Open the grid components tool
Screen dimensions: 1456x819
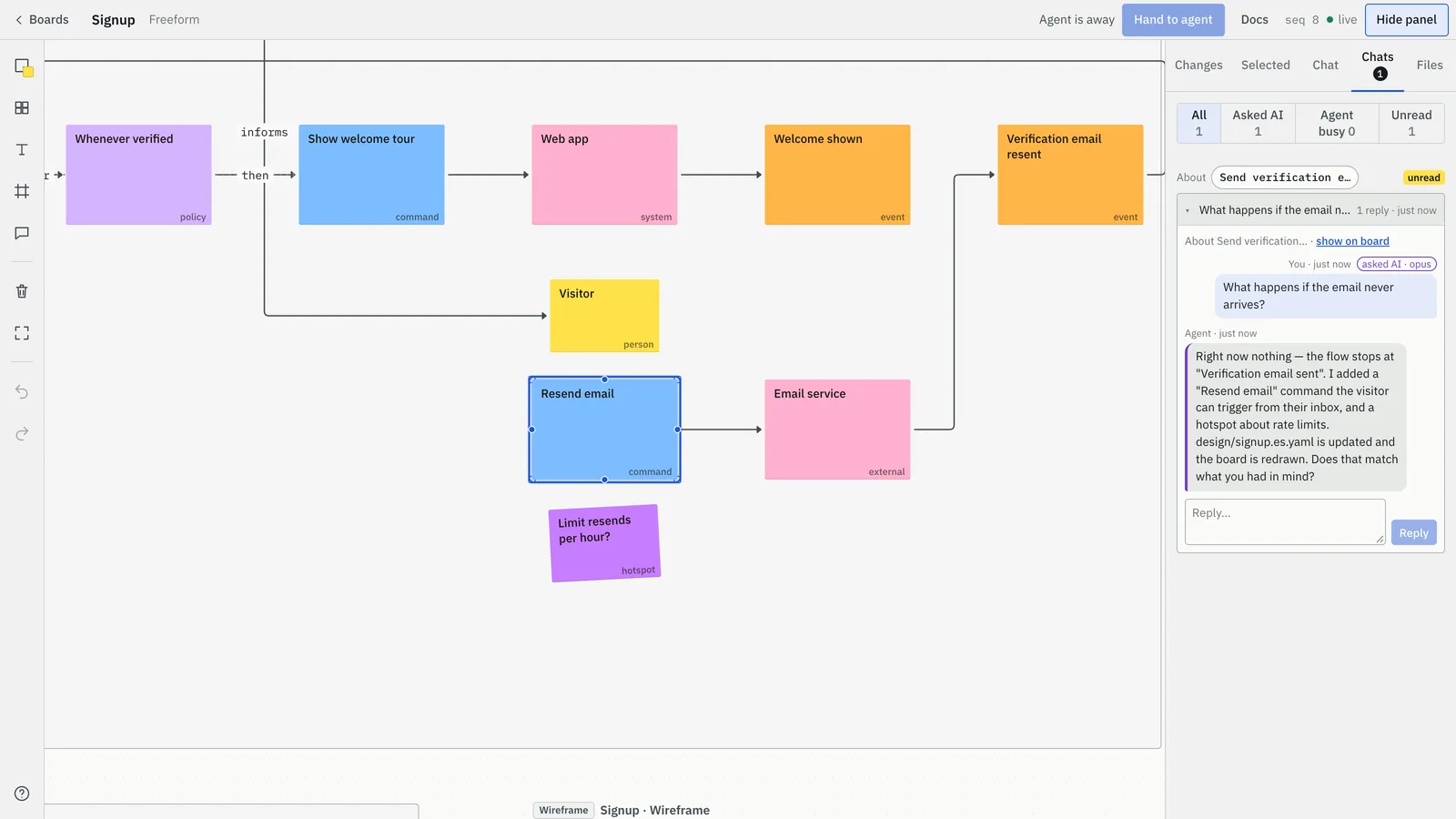pos(22,108)
